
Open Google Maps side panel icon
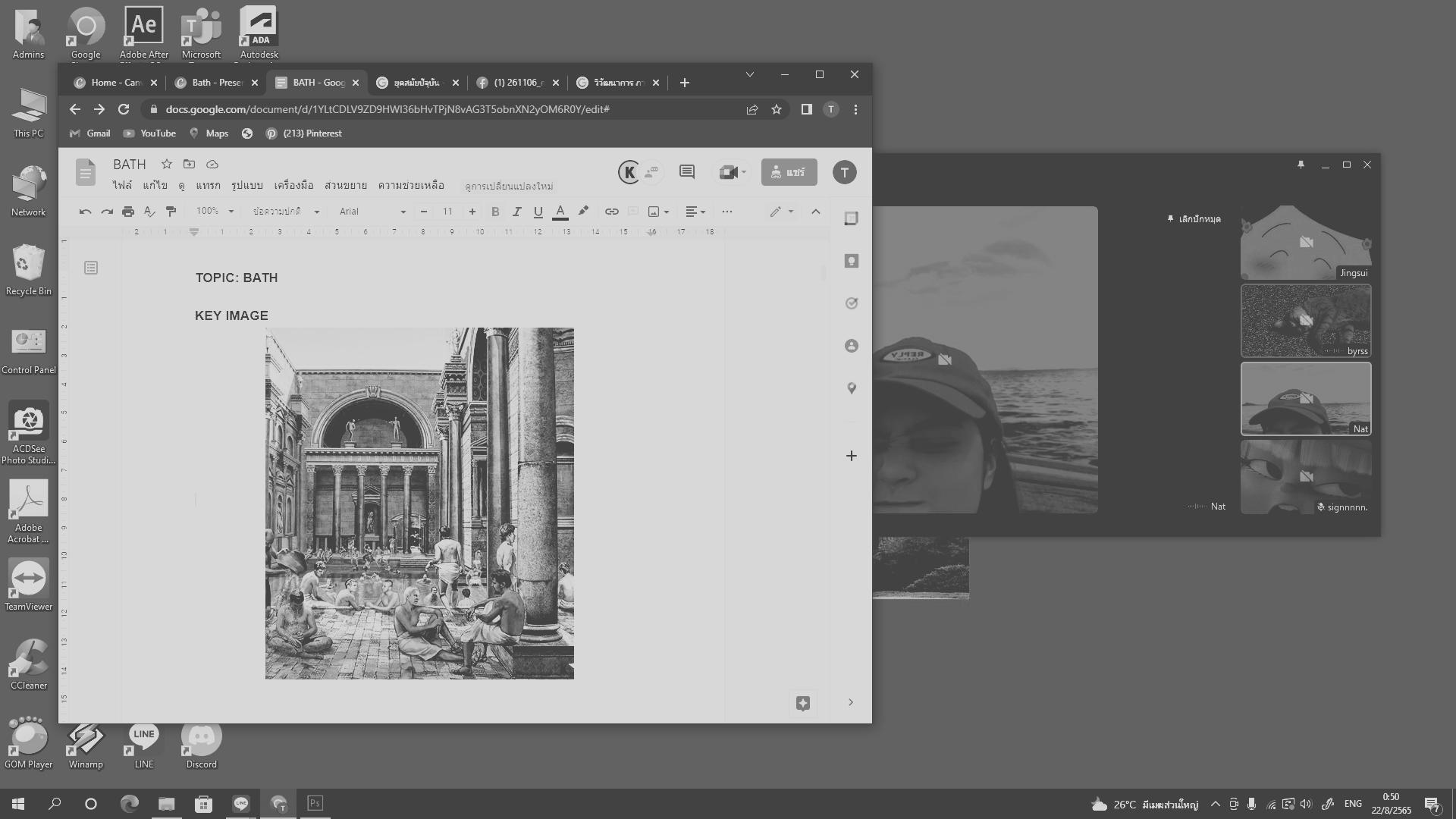tap(852, 388)
